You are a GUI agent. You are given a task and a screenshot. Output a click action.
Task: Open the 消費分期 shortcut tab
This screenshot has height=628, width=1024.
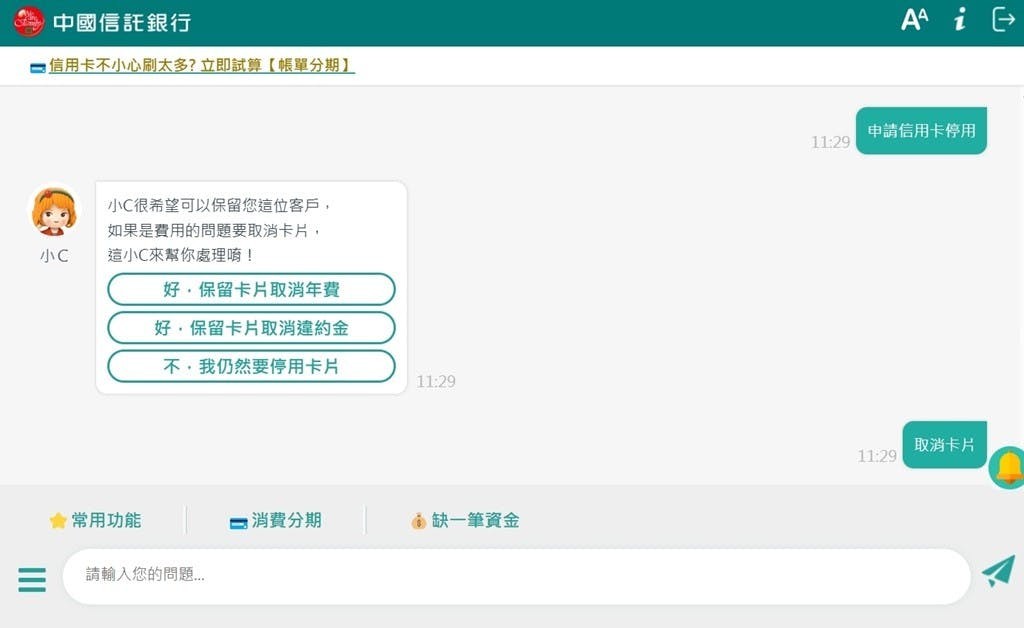tap(276, 520)
